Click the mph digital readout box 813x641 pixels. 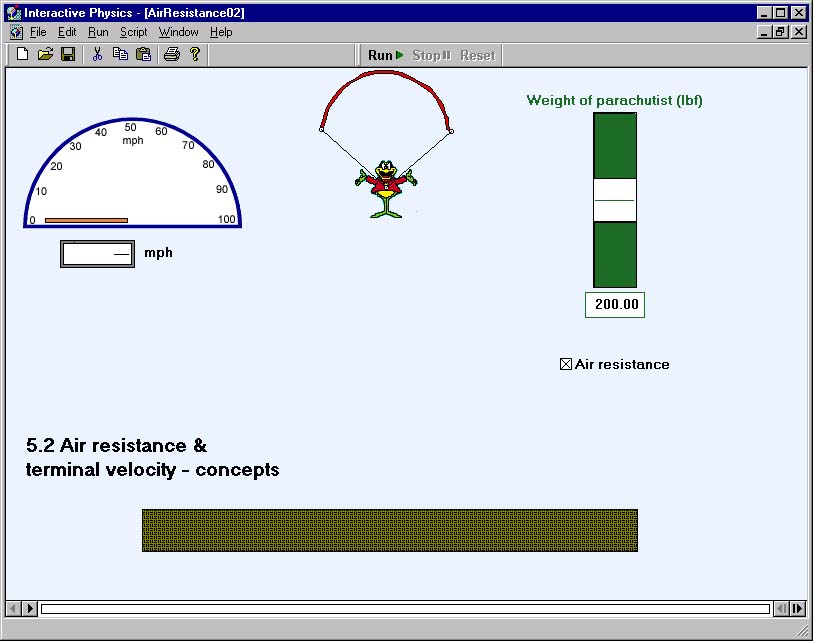[x=97, y=254]
